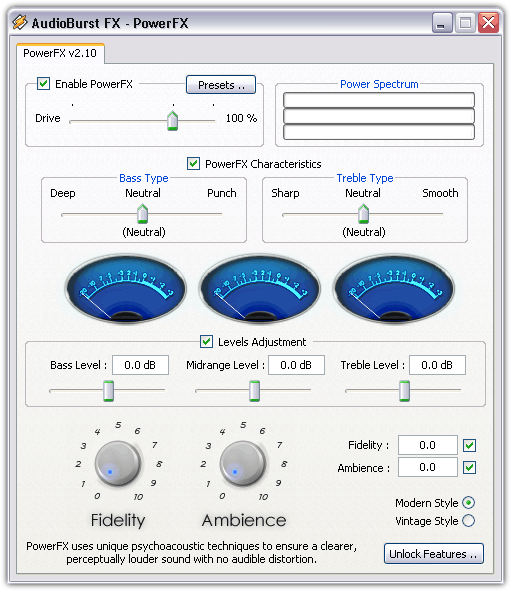Click the Drive slider thumb

[x=172, y=121]
